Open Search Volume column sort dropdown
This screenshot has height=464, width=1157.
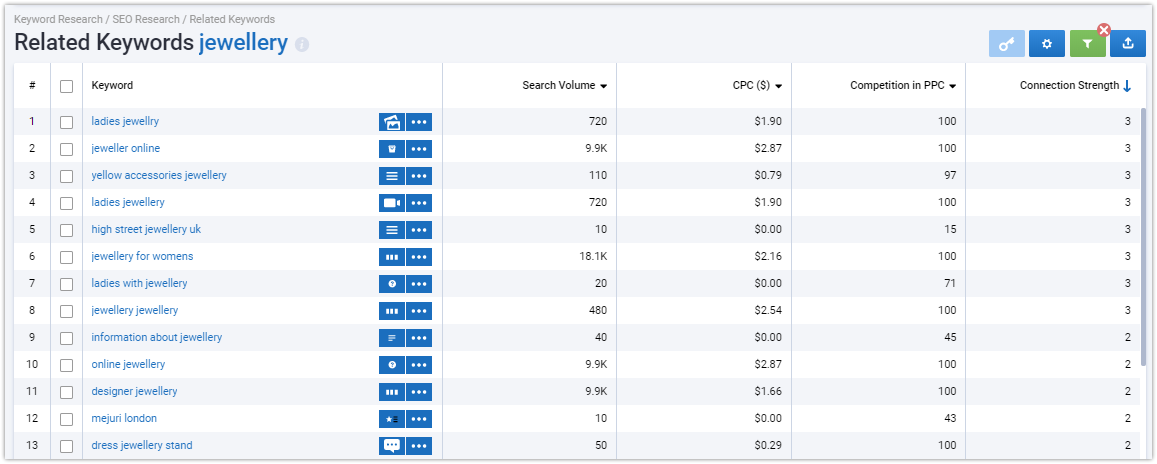tap(604, 86)
